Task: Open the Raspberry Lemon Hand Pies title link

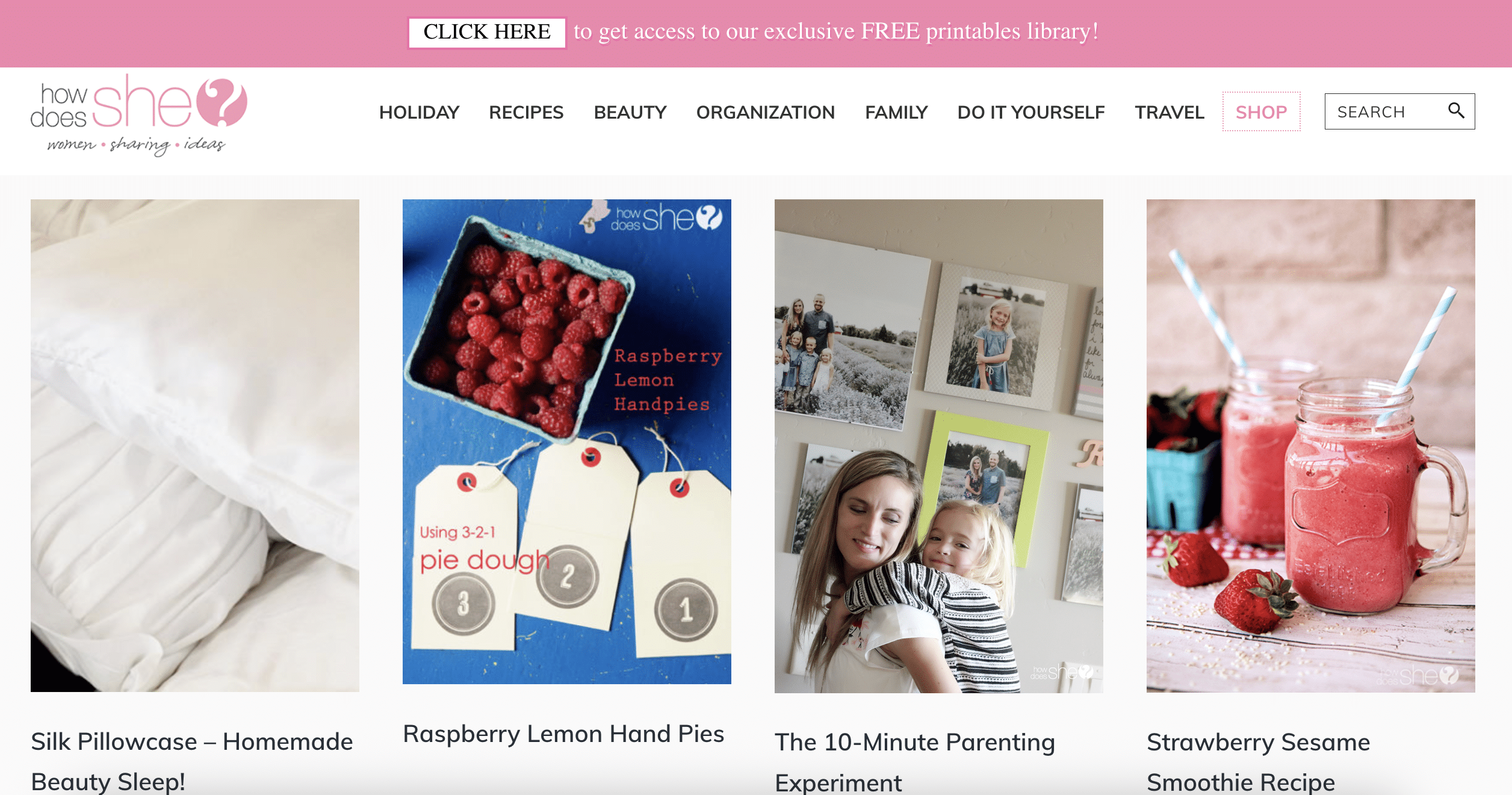Action: tap(563, 734)
